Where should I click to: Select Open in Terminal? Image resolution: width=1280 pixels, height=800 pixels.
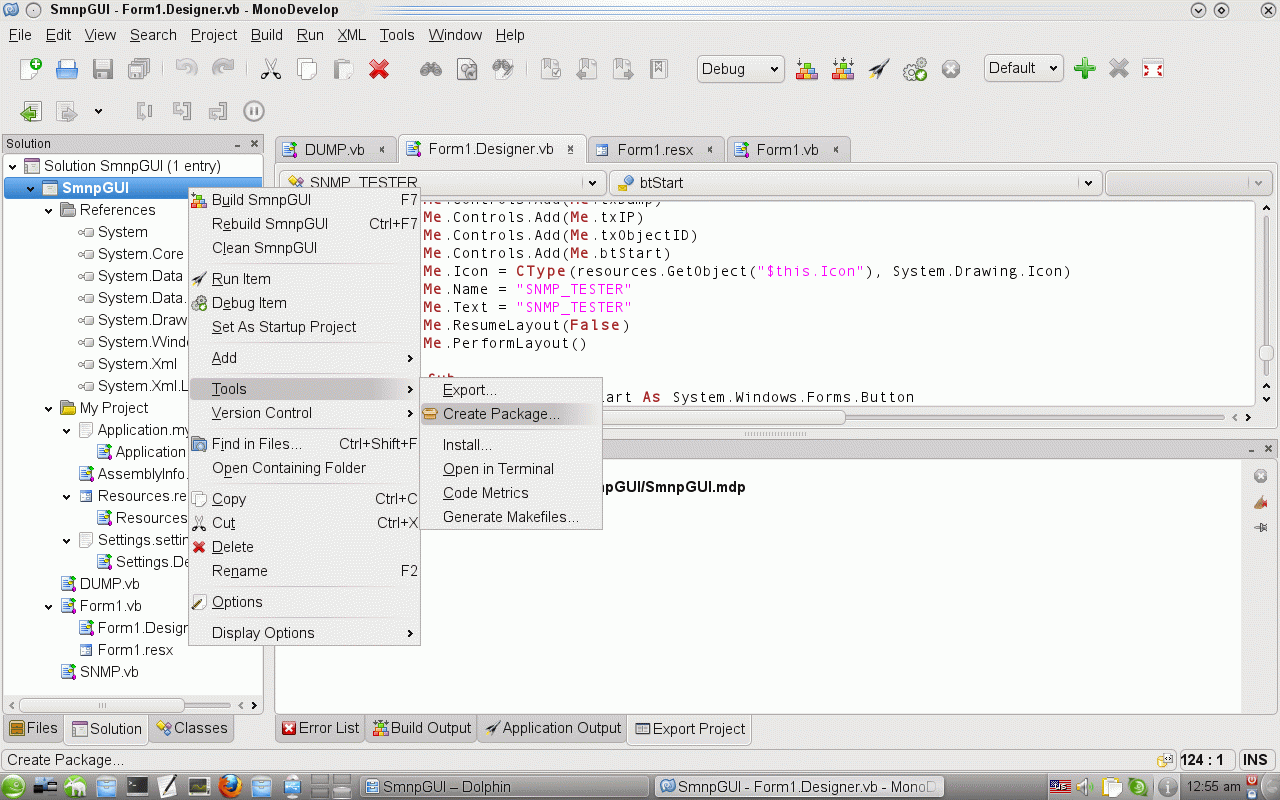pyautogui.click(x=511, y=469)
